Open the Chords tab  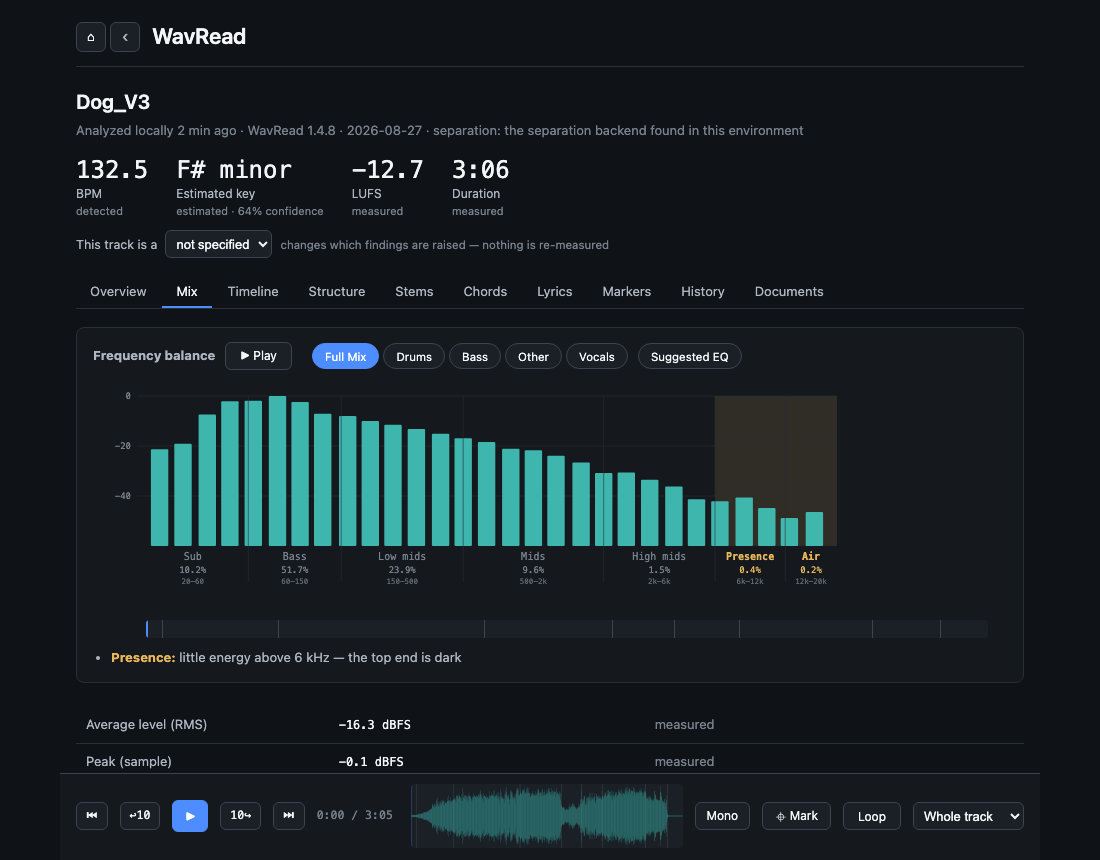point(485,292)
